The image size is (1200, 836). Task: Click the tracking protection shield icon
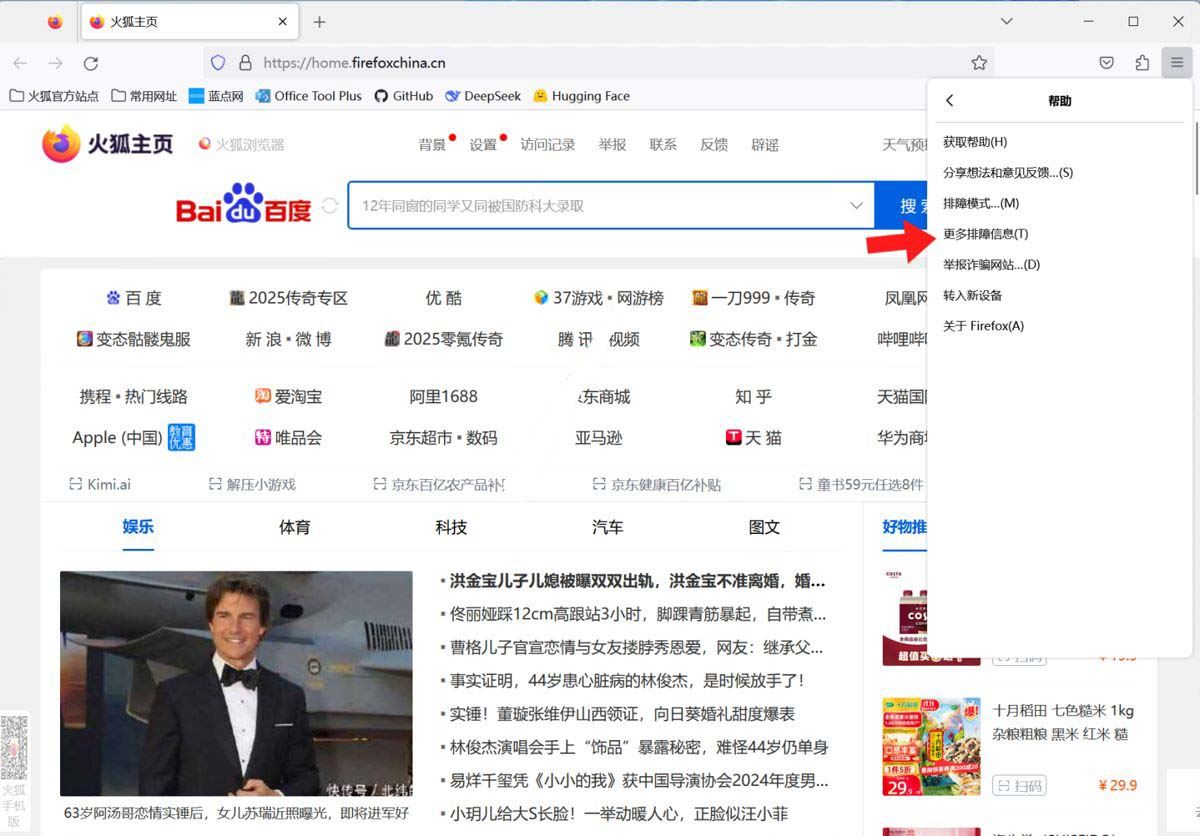218,63
